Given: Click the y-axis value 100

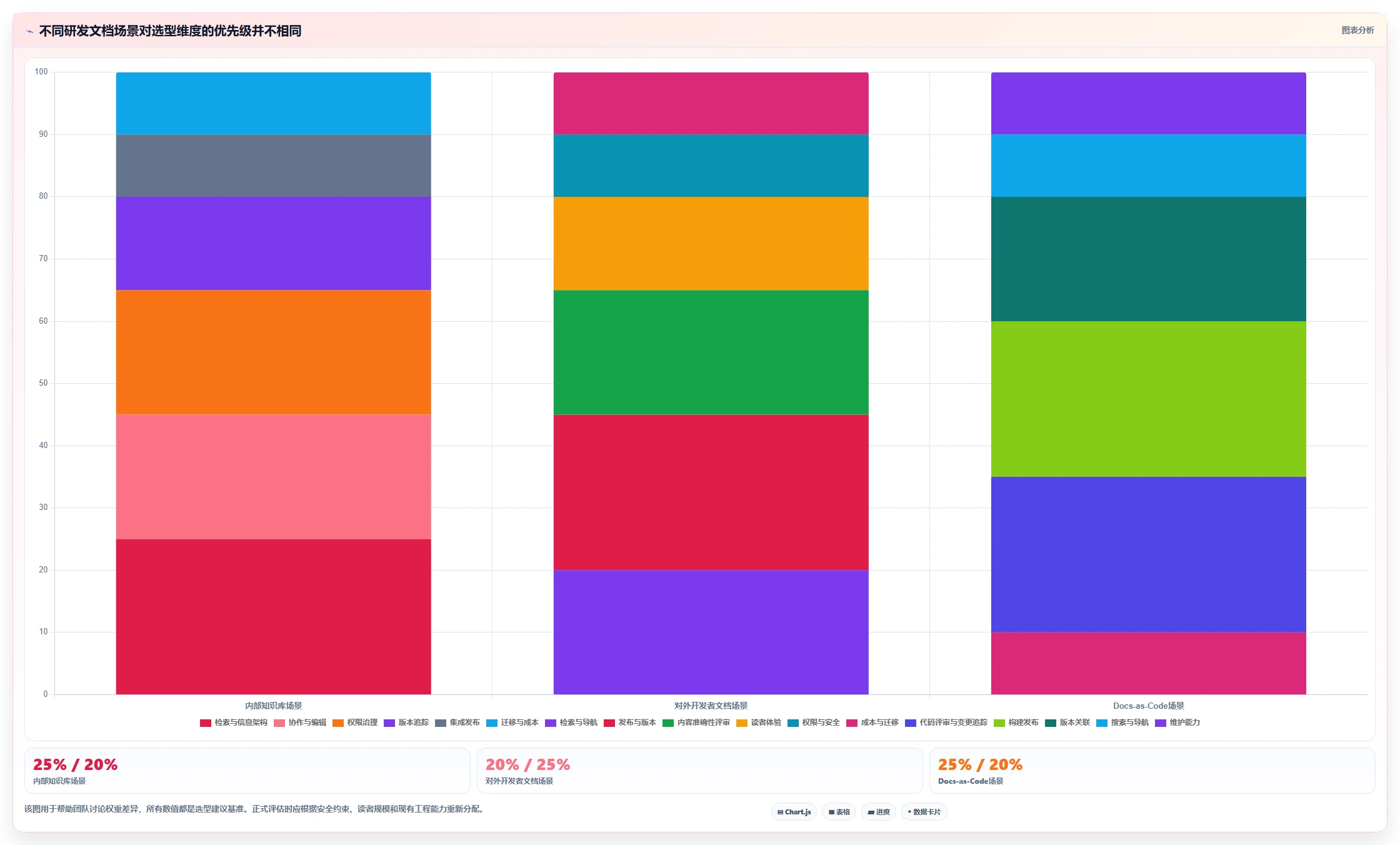Looking at the screenshot, I should 41,72.
